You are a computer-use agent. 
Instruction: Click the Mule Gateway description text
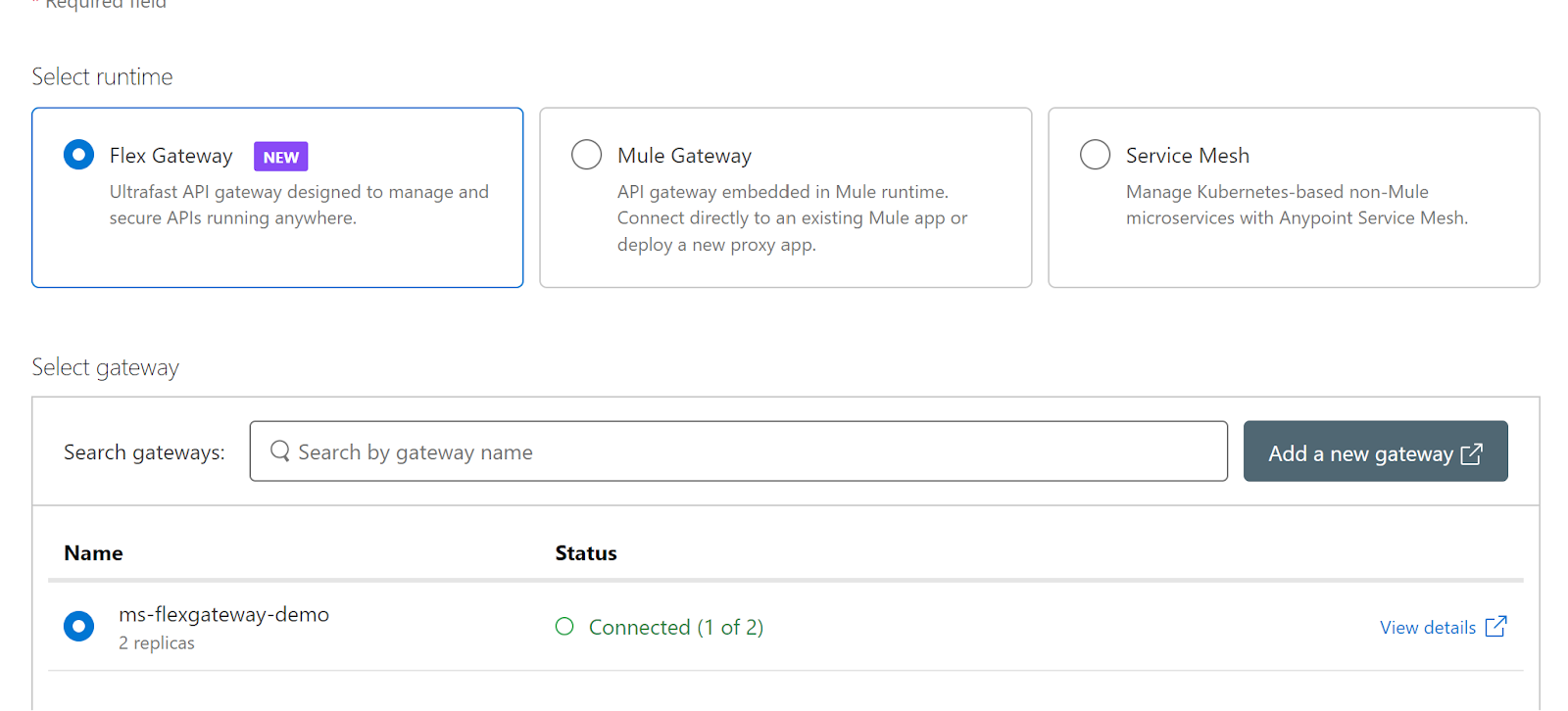tap(792, 218)
